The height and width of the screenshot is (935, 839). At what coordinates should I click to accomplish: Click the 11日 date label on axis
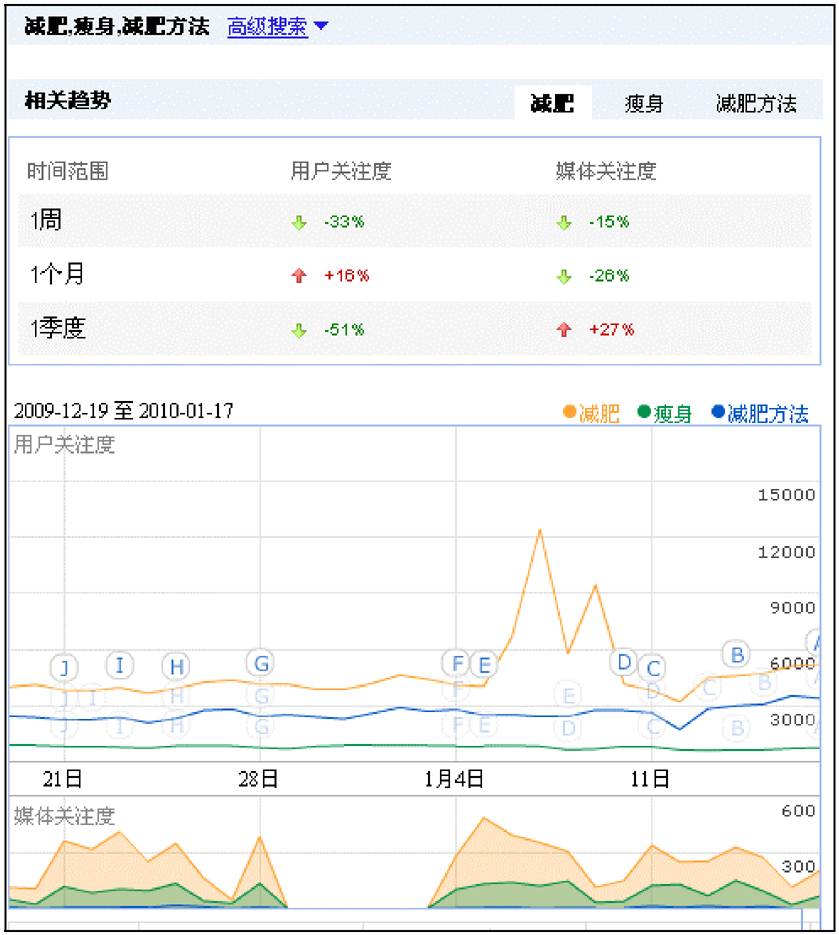pyautogui.click(x=650, y=779)
